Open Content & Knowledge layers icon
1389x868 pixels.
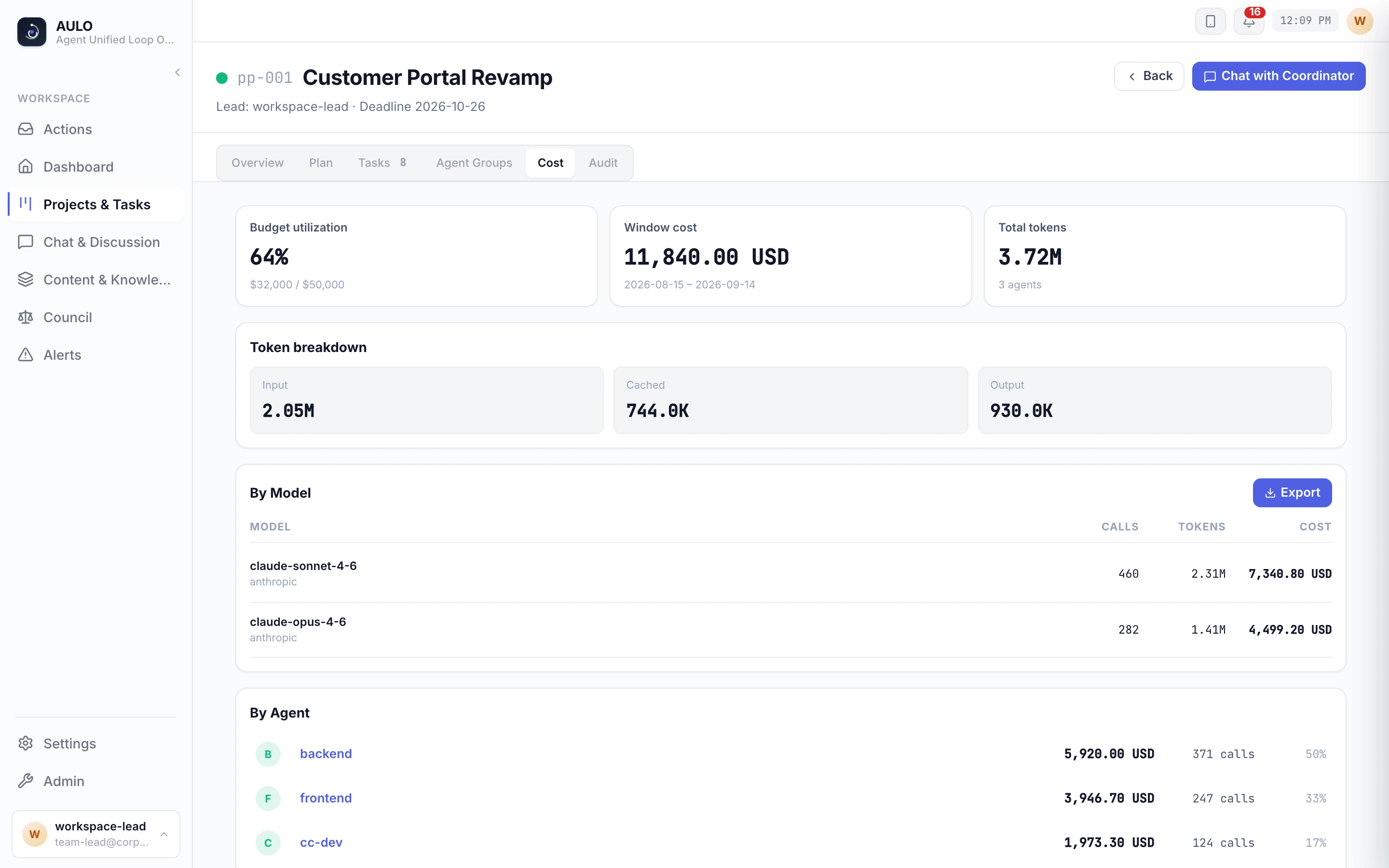point(25,280)
